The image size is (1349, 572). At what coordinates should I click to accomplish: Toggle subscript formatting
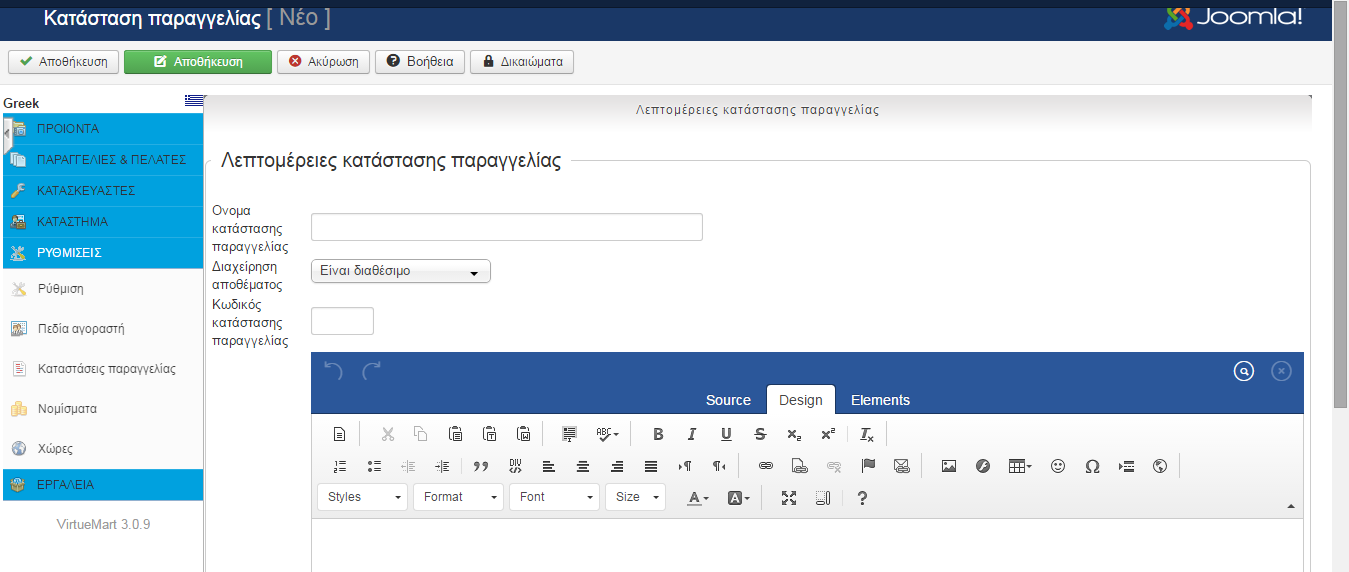tap(794, 434)
